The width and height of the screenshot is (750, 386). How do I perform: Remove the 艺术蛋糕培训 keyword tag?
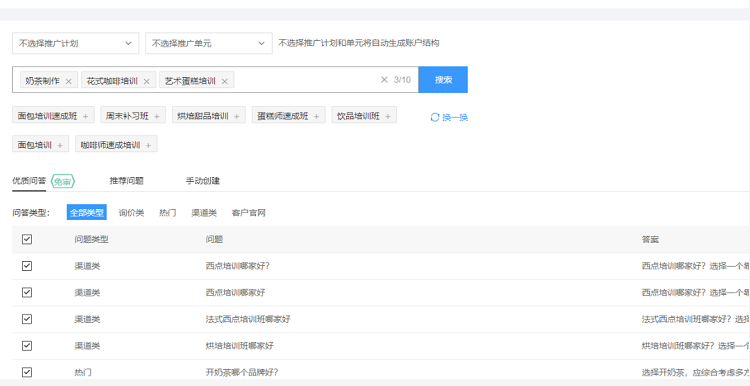224,81
